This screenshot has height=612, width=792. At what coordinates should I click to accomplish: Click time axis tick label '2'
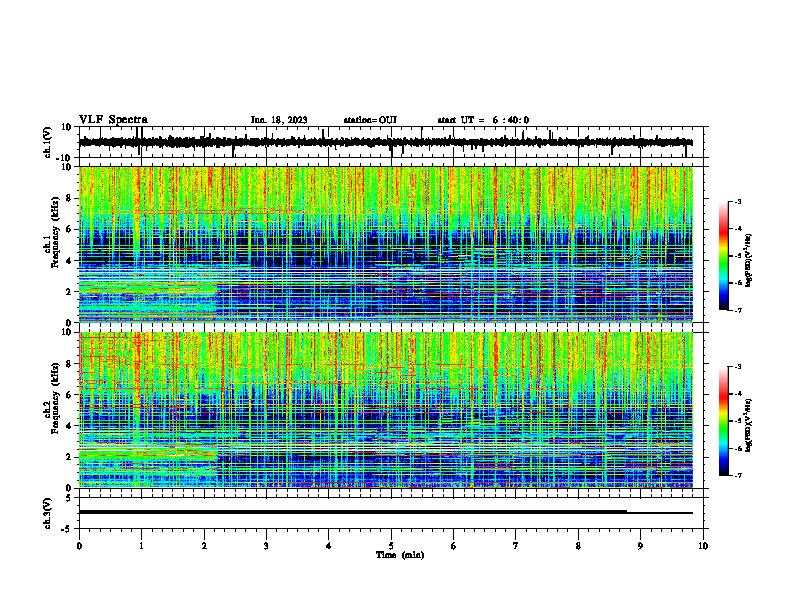pos(204,546)
